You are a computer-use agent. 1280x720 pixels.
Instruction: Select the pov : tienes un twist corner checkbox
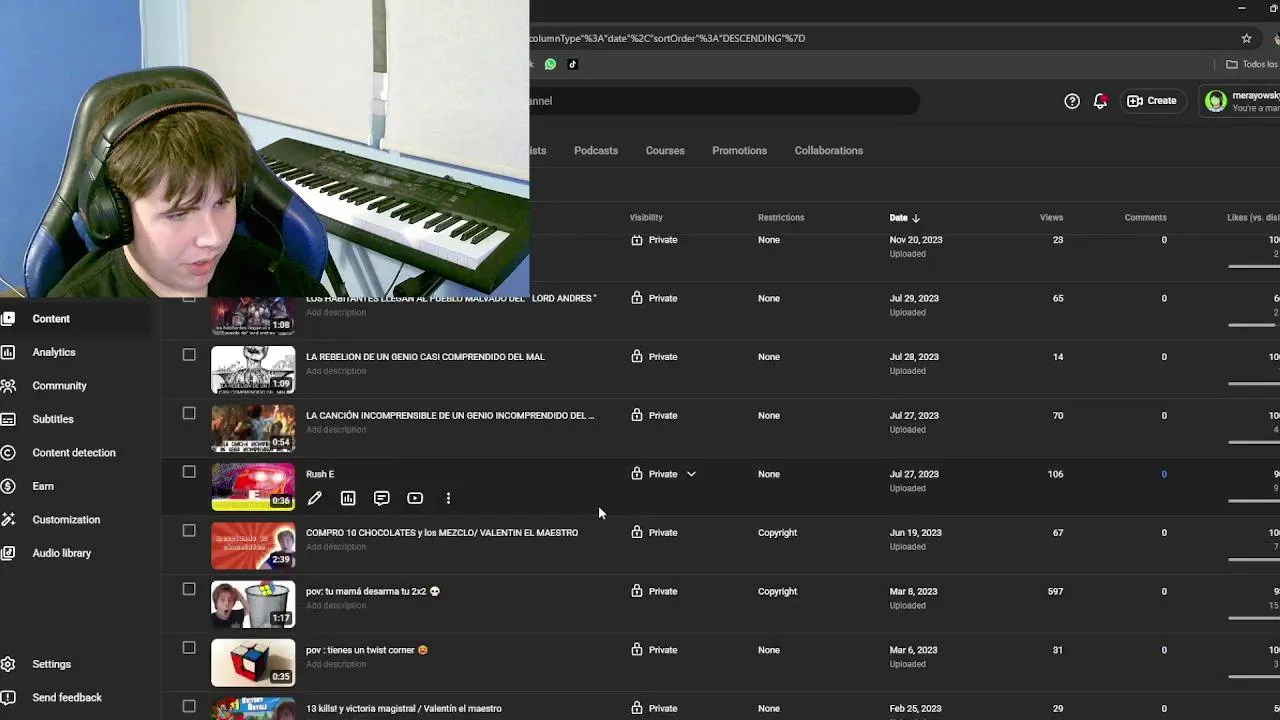pyautogui.click(x=189, y=647)
